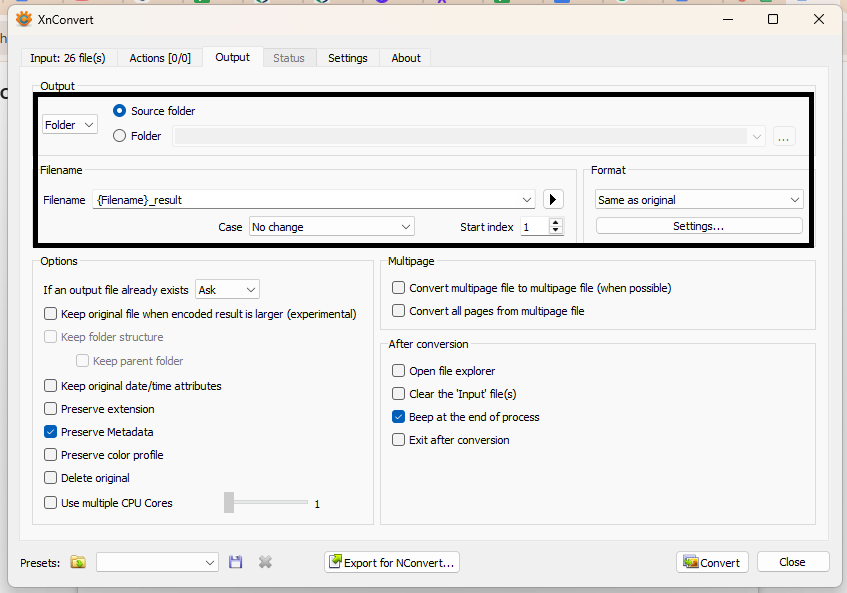Viewport: 847px width, 593px height.
Task: Minimize the XnConvert window
Action: [728, 19]
